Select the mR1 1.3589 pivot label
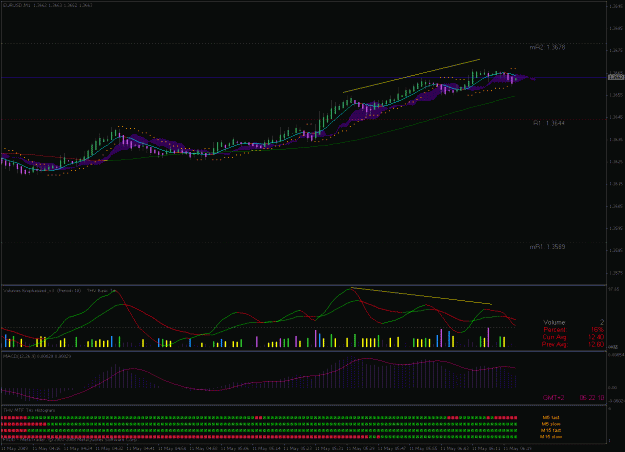625x452 pixels. pyautogui.click(x=547, y=247)
